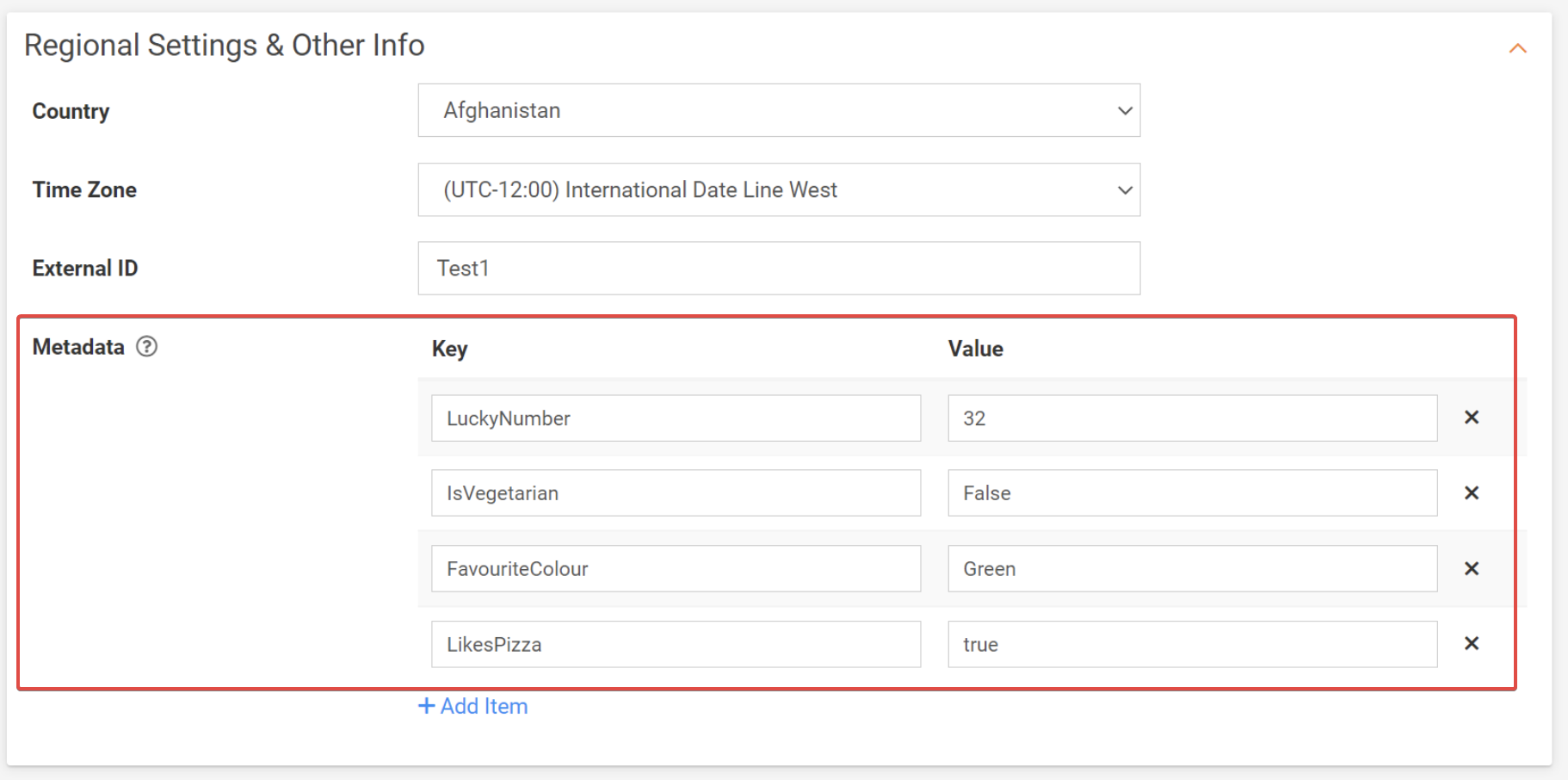Edit the IsVegetarian key field
The height and width of the screenshot is (780, 1568).
tap(676, 493)
